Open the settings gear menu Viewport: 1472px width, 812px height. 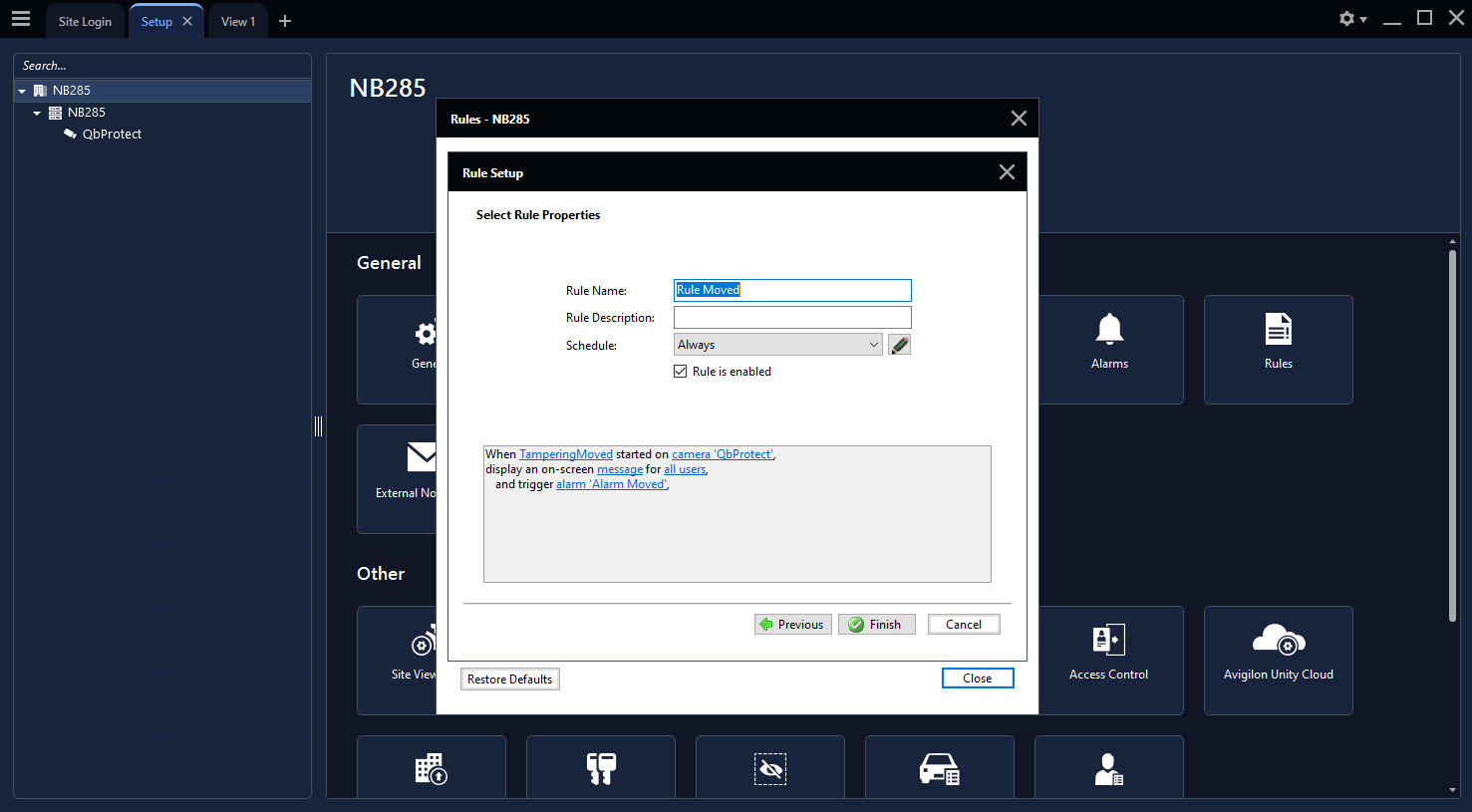pyautogui.click(x=1350, y=19)
